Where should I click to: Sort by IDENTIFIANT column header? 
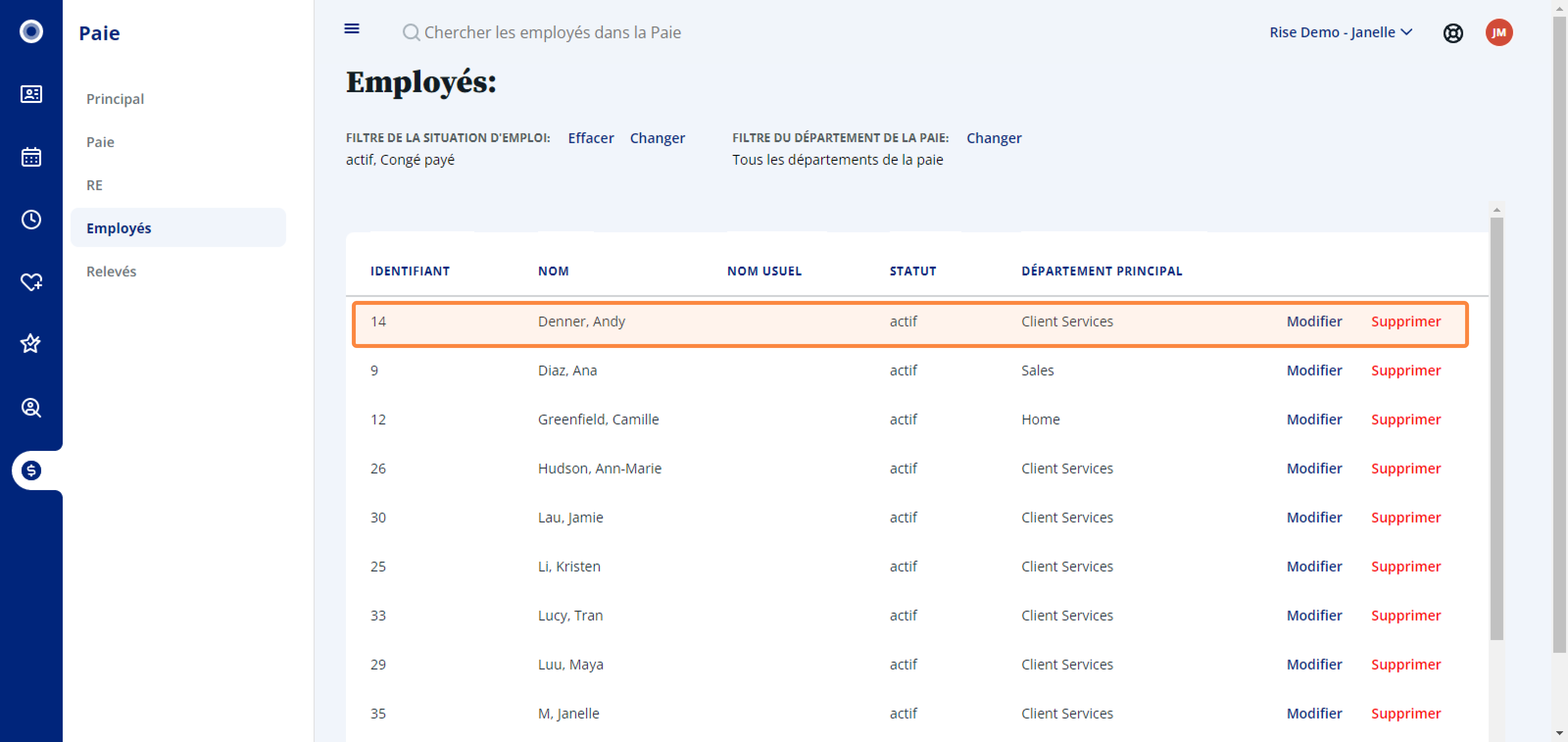pyautogui.click(x=410, y=272)
